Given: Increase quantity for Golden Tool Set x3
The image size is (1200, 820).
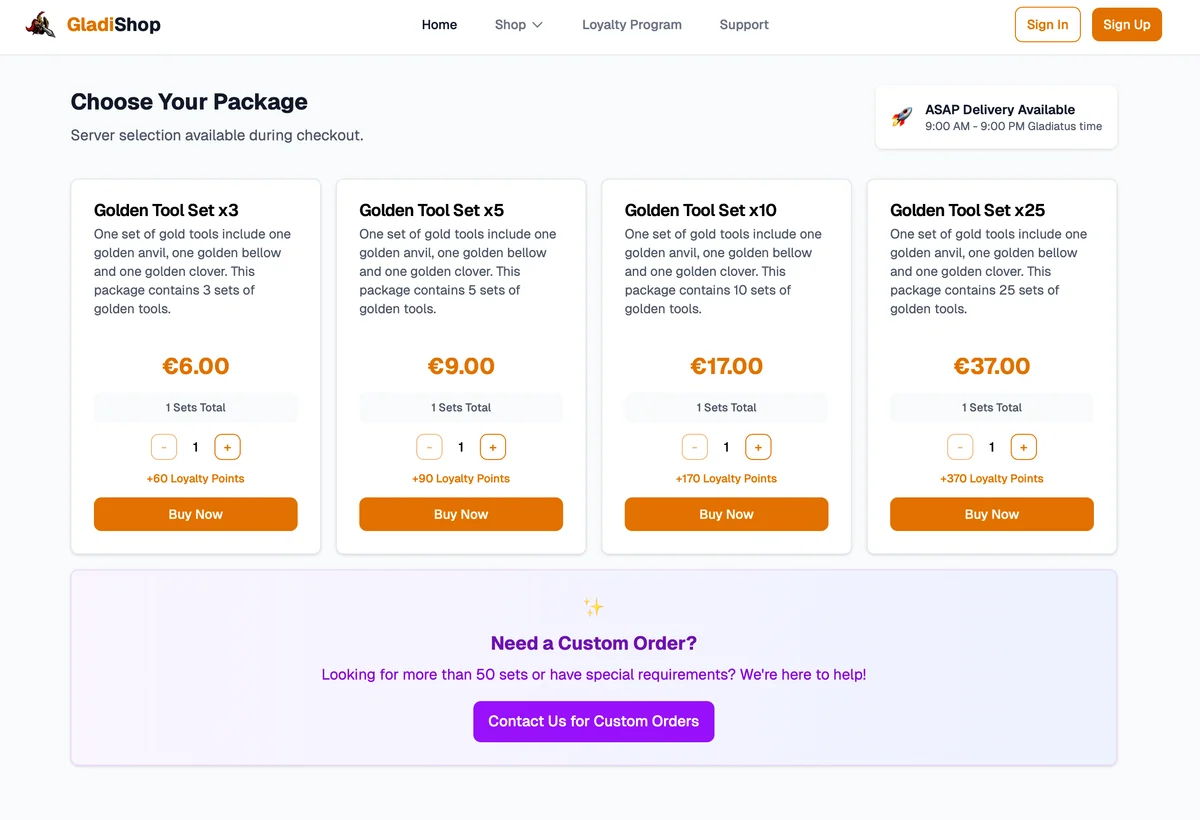Looking at the screenshot, I should (228, 447).
